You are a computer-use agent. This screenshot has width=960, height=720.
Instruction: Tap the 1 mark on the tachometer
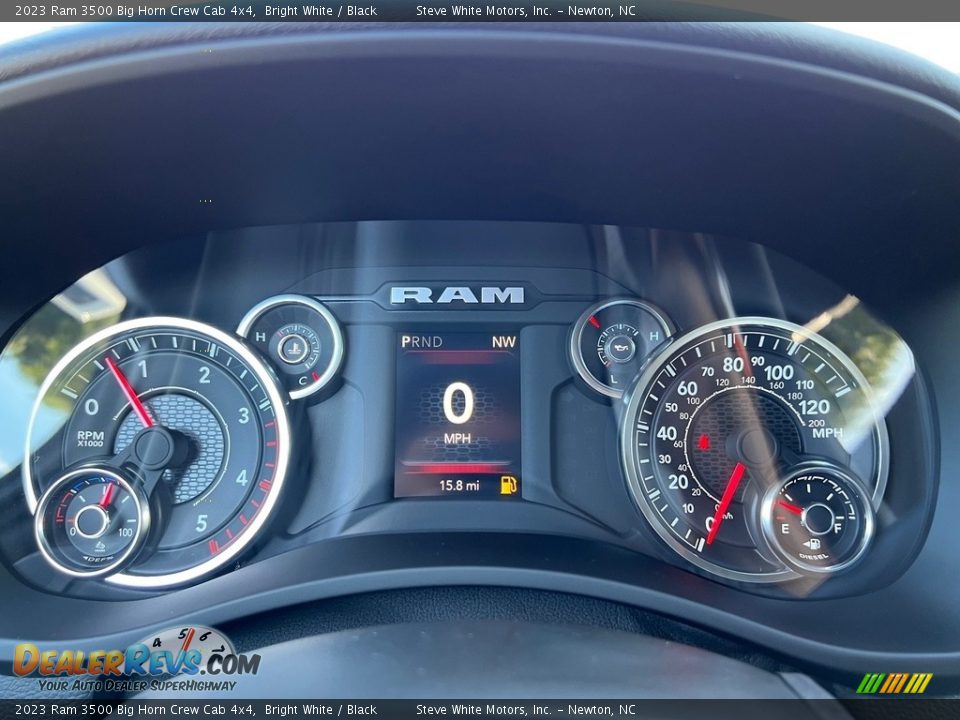pyautogui.click(x=143, y=369)
